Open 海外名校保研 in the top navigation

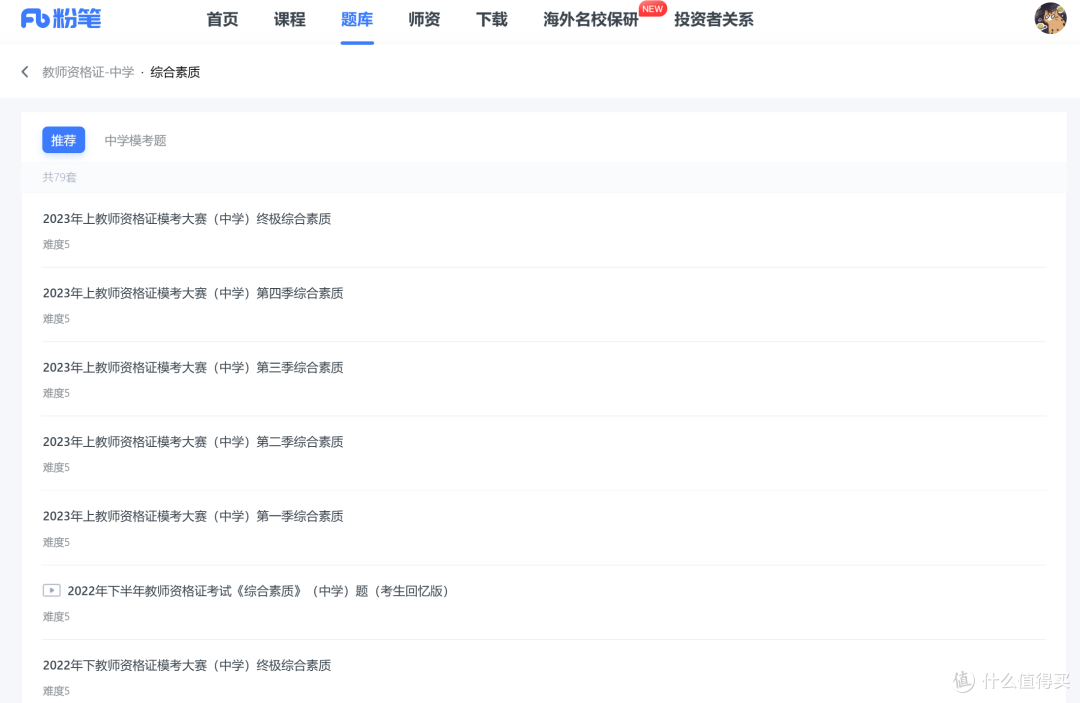click(x=591, y=19)
